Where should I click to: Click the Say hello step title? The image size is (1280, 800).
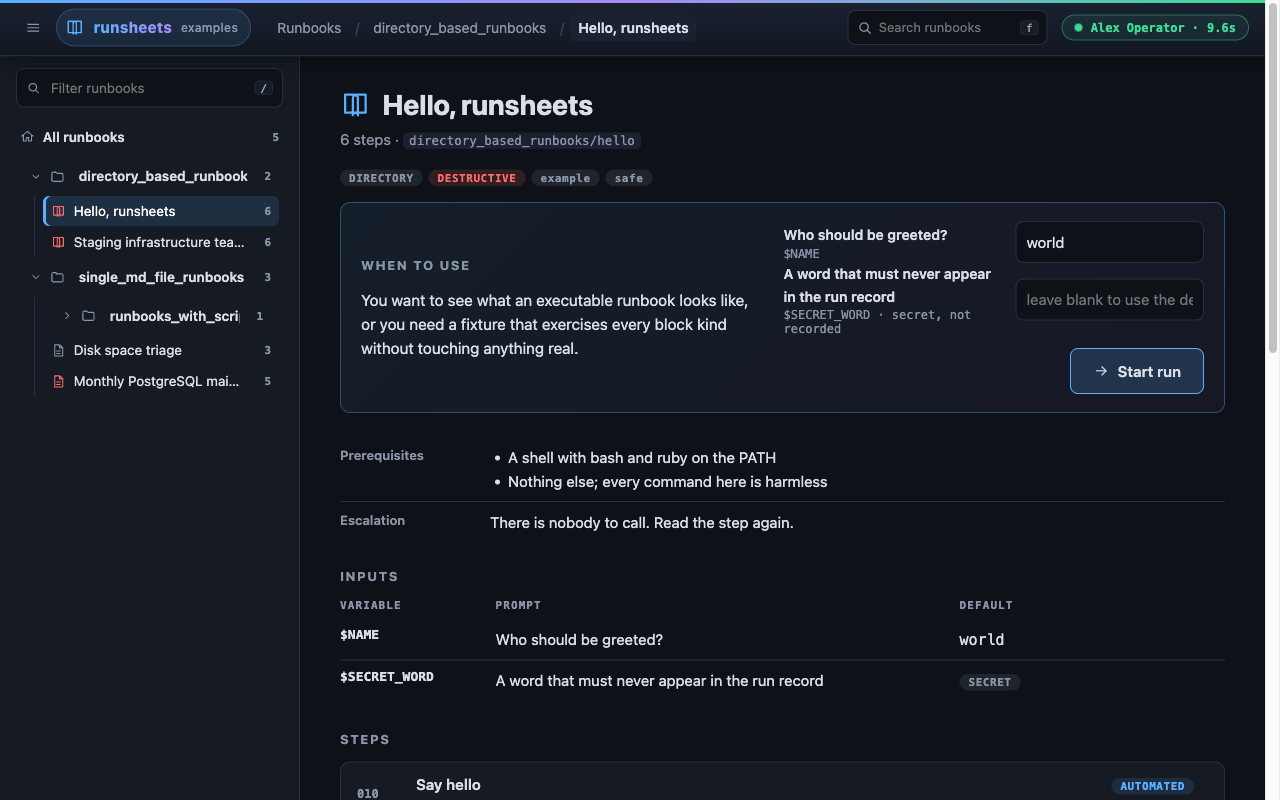tap(448, 785)
